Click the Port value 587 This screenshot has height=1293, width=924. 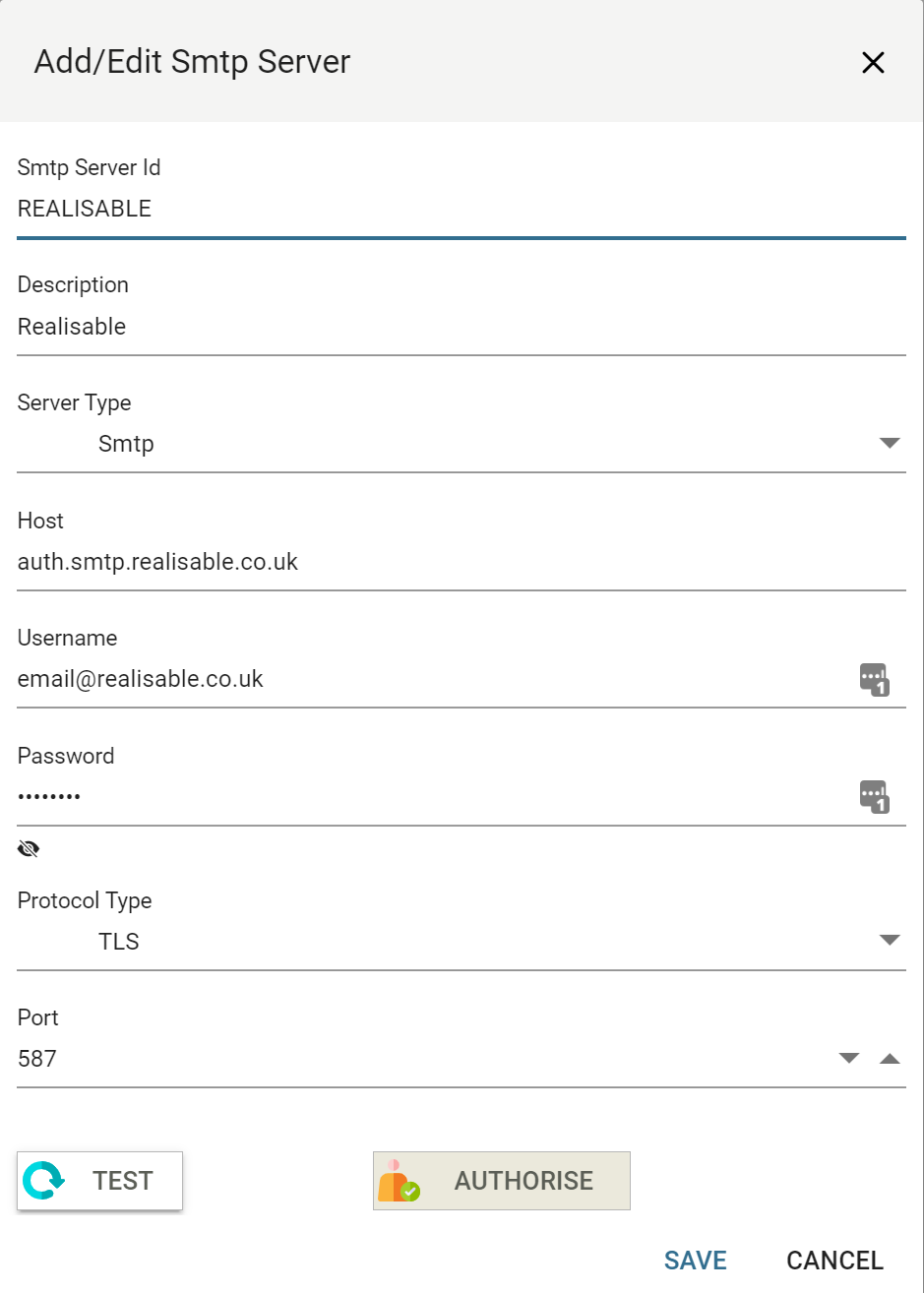pyautogui.click(x=38, y=1059)
